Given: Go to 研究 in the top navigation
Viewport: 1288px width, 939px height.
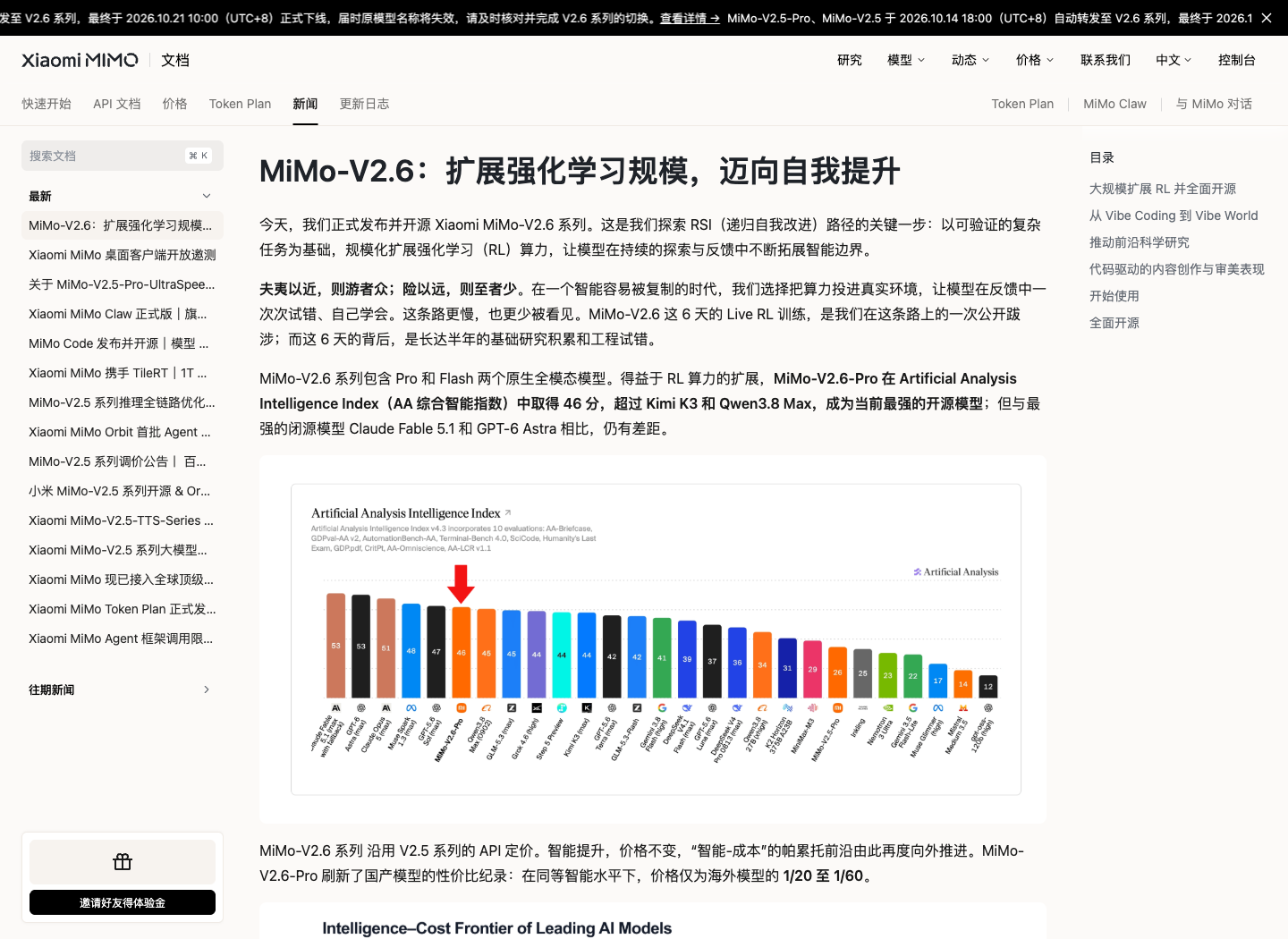Looking at the screenshot, I should tap(850, 60).
